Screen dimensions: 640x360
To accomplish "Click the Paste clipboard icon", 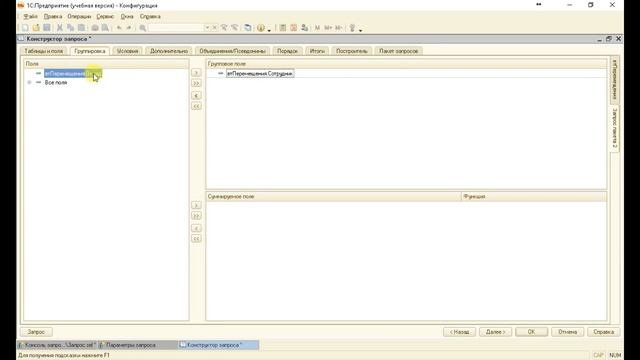I will tap(81, 28).
